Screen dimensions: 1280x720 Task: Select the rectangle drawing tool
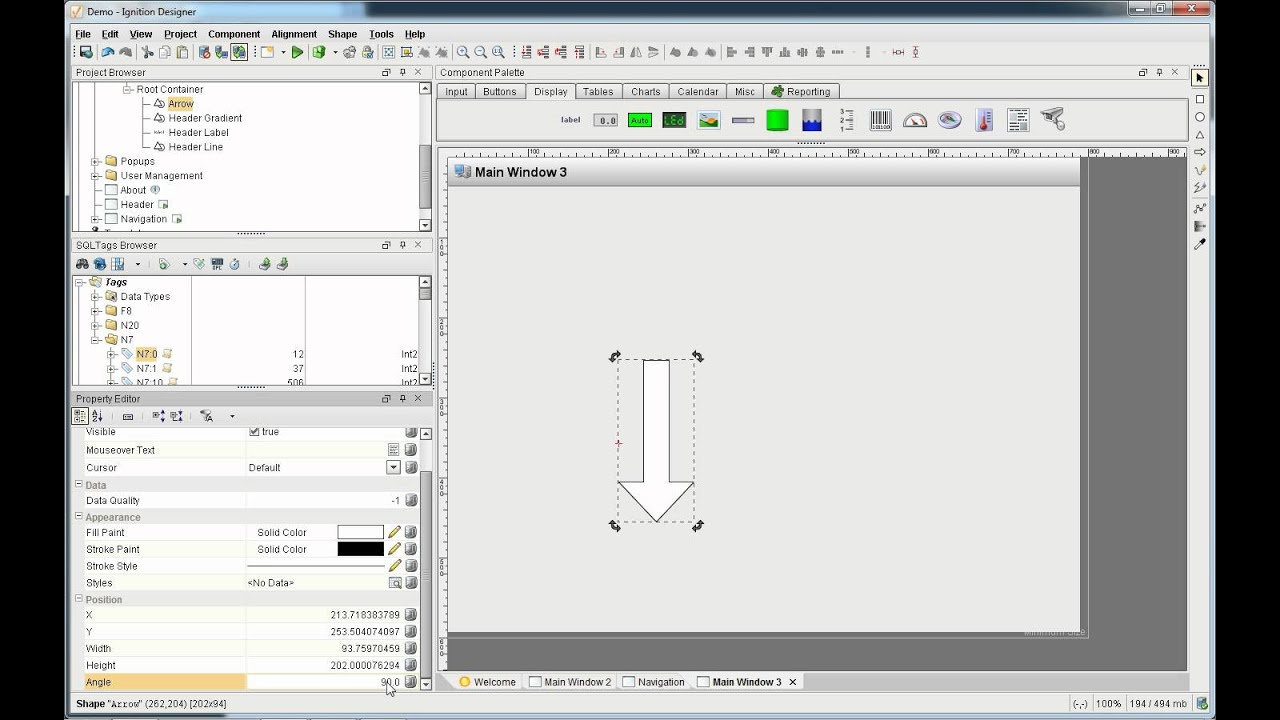1200,99
